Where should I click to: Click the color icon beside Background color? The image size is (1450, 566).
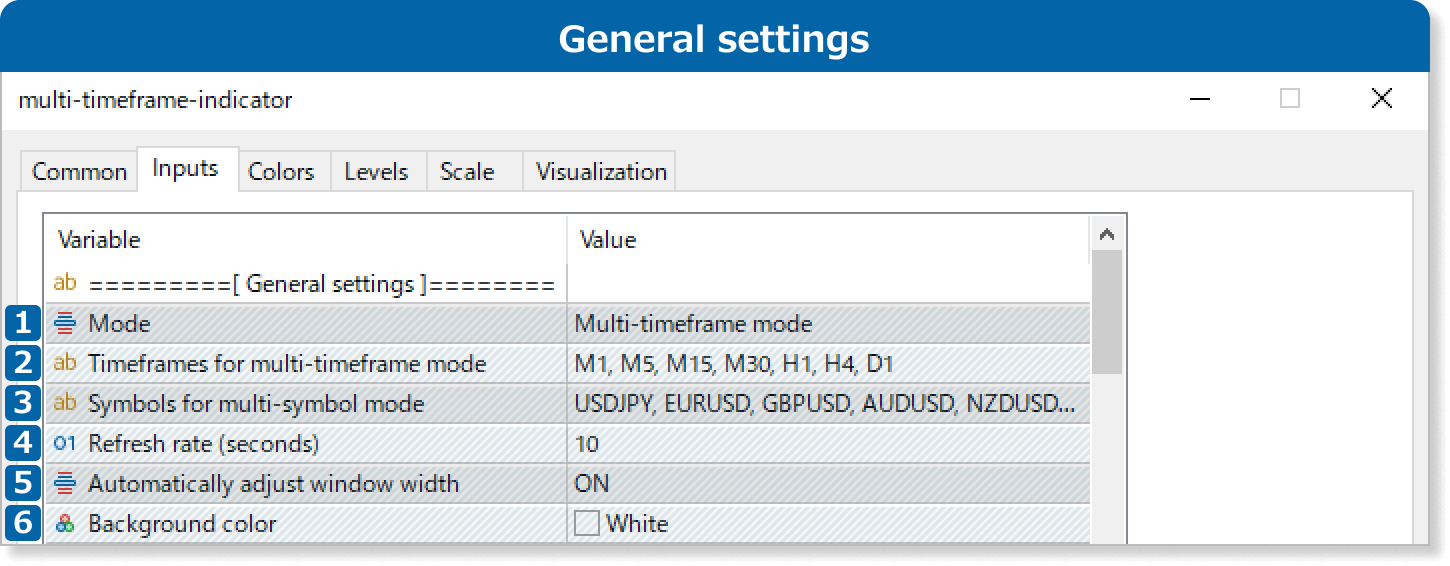(65, 523)
